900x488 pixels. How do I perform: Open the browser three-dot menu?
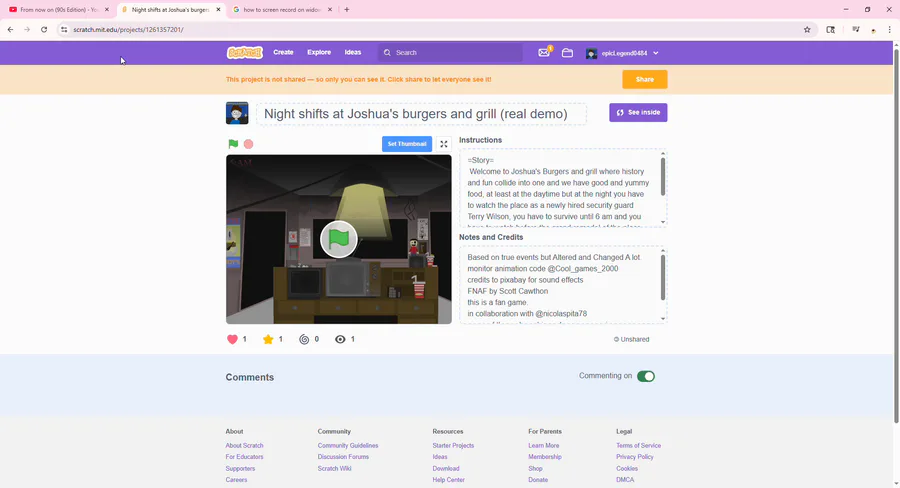890,29
